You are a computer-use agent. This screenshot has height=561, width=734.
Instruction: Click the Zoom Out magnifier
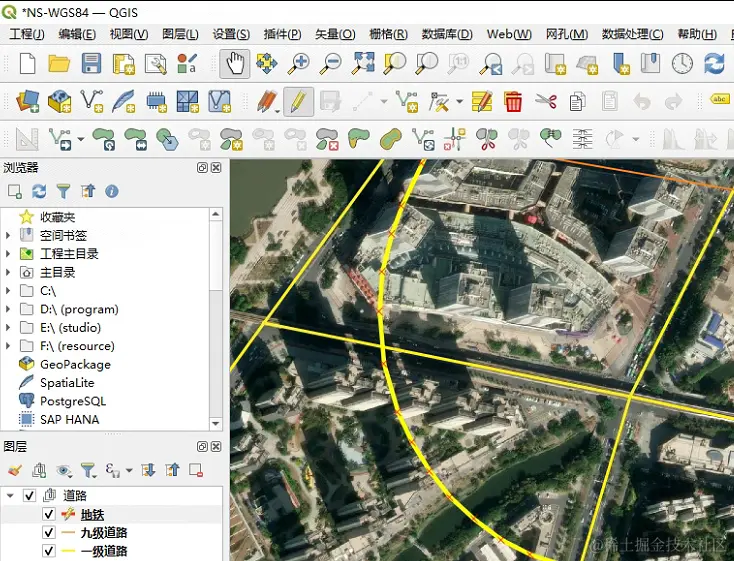click(330, 63)
